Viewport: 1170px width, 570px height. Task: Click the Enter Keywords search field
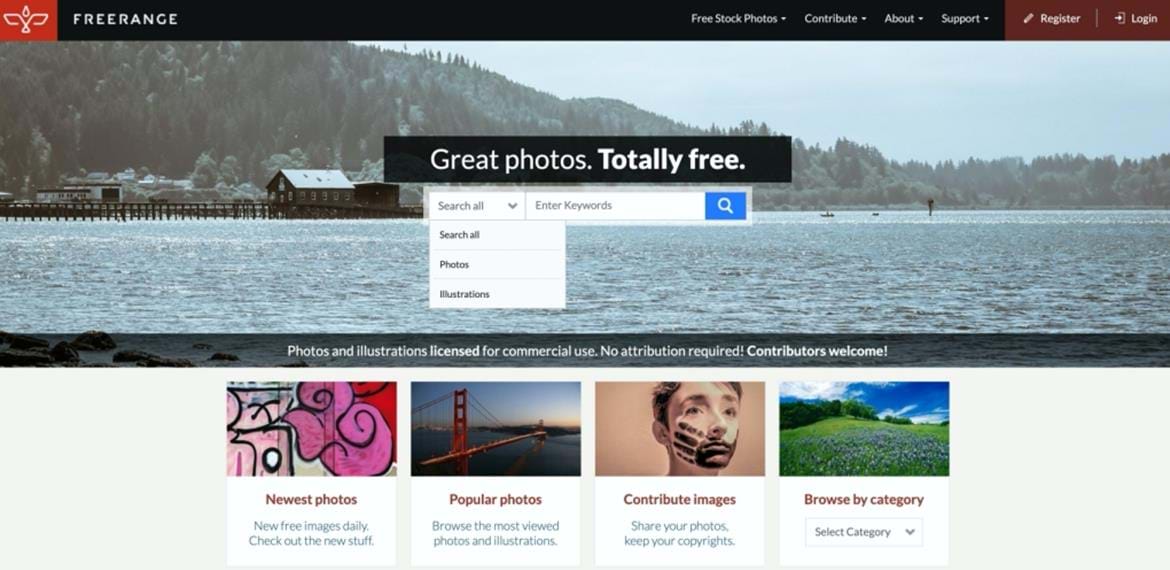point(615,206)
